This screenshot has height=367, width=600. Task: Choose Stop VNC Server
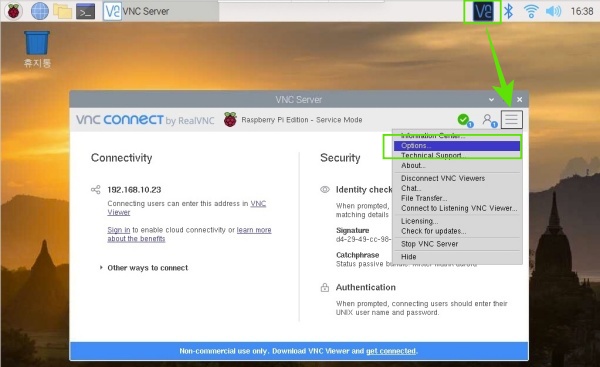[x=457, y=244]
